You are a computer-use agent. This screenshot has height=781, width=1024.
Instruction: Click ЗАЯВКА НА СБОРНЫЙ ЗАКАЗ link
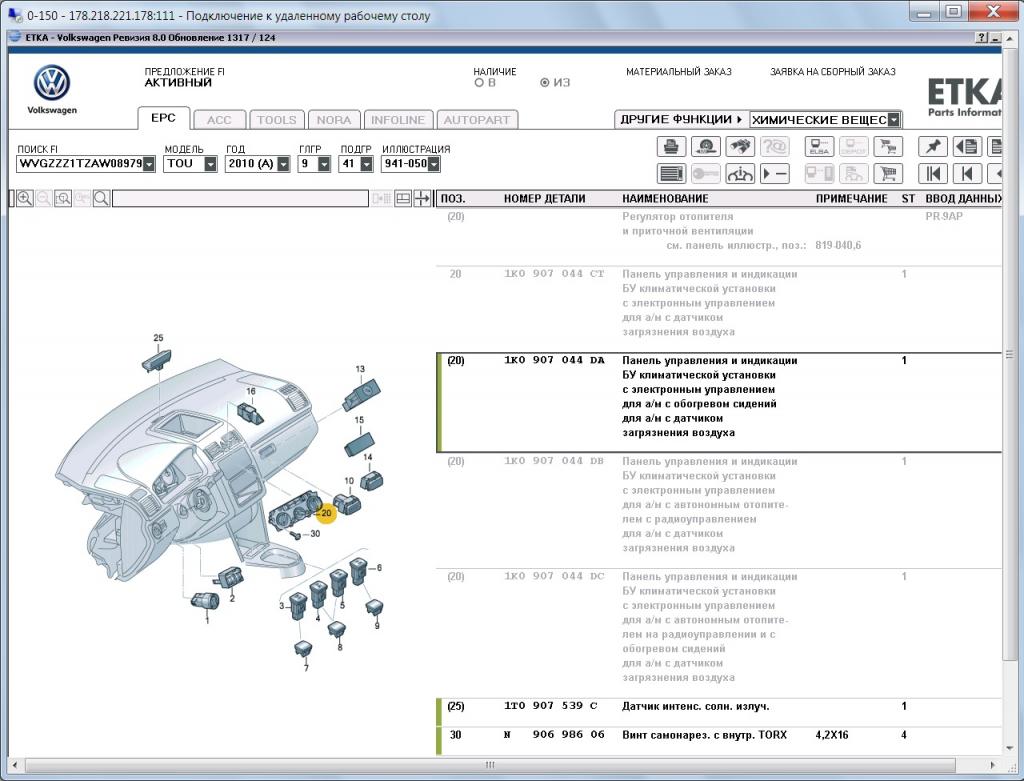(833, 72)
